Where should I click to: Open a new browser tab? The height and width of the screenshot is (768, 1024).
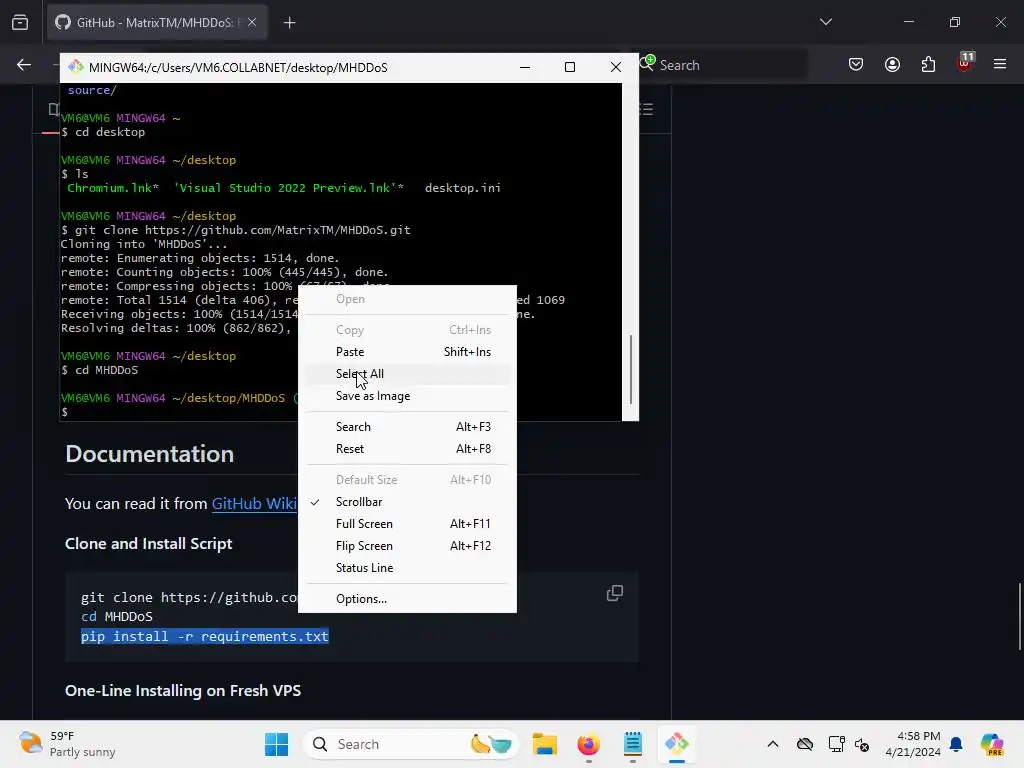[289, 23]
